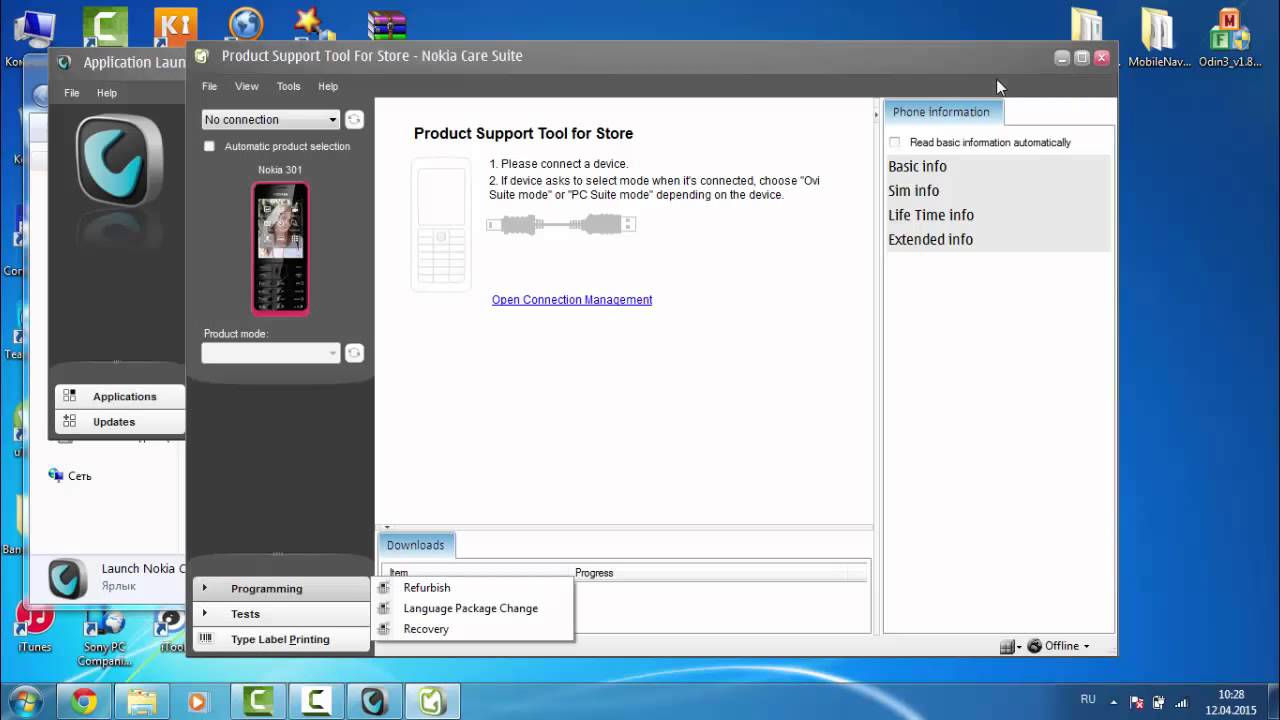
Task: Click the Action Center flag tray icon
Action: coord(1137,702)
